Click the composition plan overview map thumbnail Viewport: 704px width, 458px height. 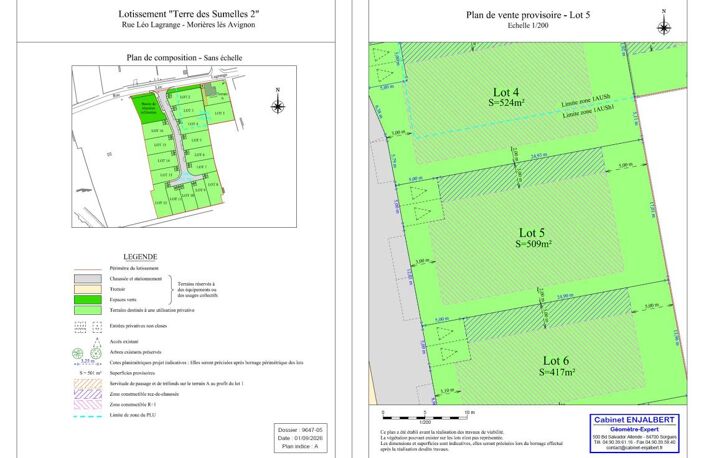[x=184, y=146]
